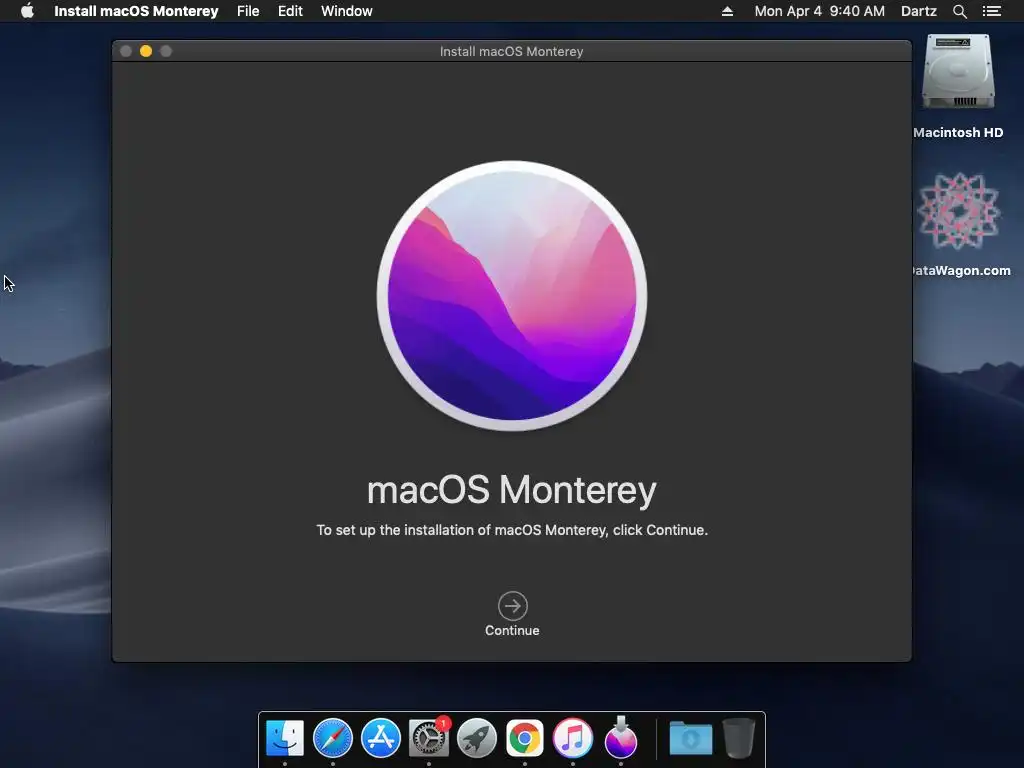Minimize the installer window with yellow button
Viewport: 1024px width, 768px height.
click(146, 51)
